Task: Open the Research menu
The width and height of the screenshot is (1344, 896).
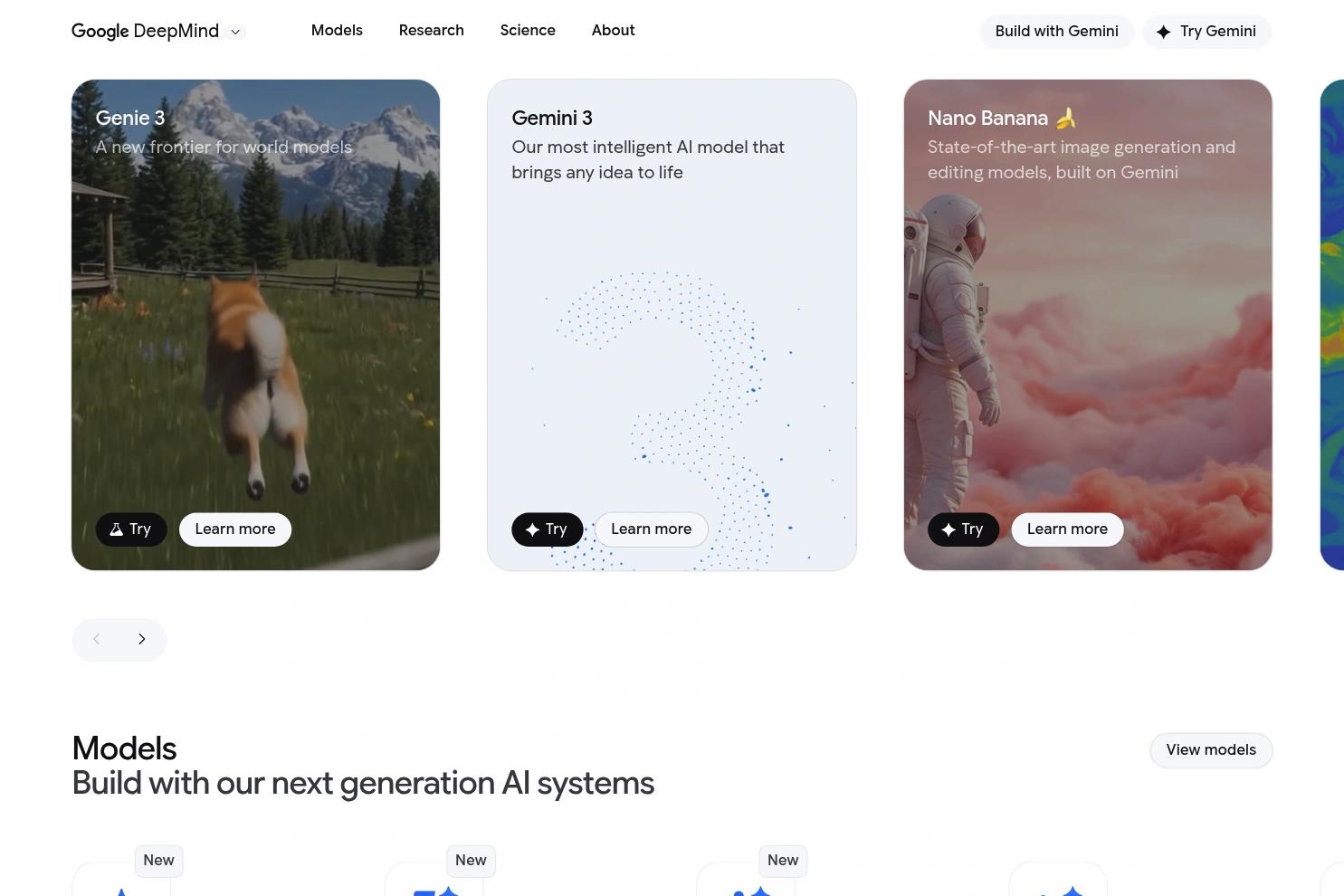Action: point(431,31)
